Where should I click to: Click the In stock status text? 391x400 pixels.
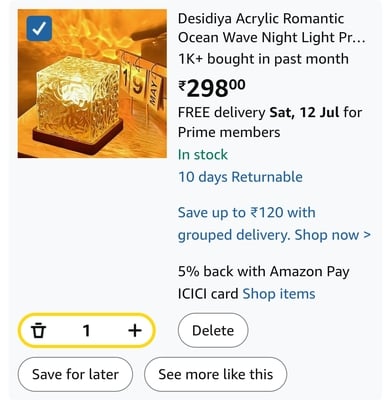pos(203,155)
